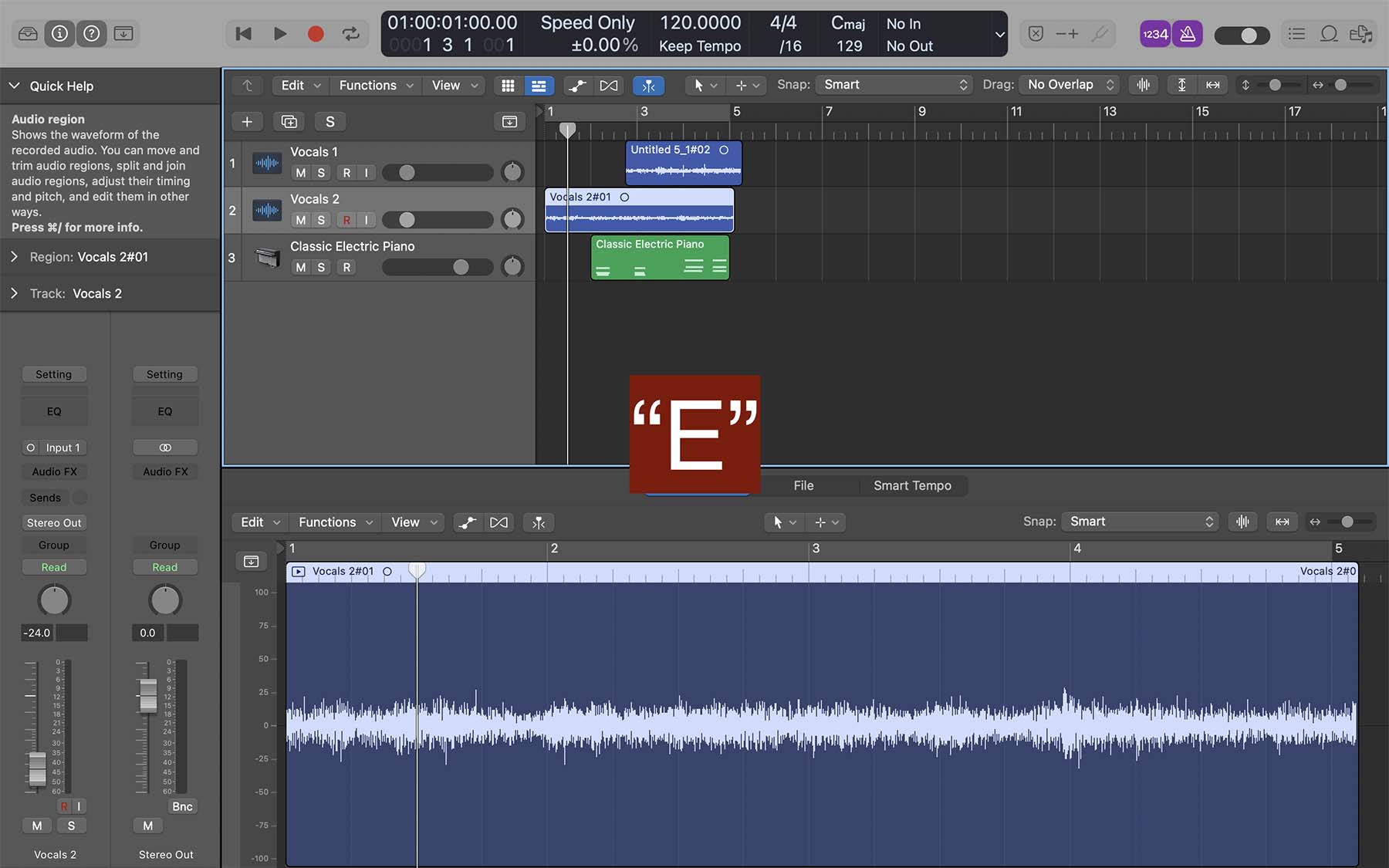The image size is (1389, 868).
Task: Open the Command-click tool menu in Tracks area
Action: (x=746, y=85)
